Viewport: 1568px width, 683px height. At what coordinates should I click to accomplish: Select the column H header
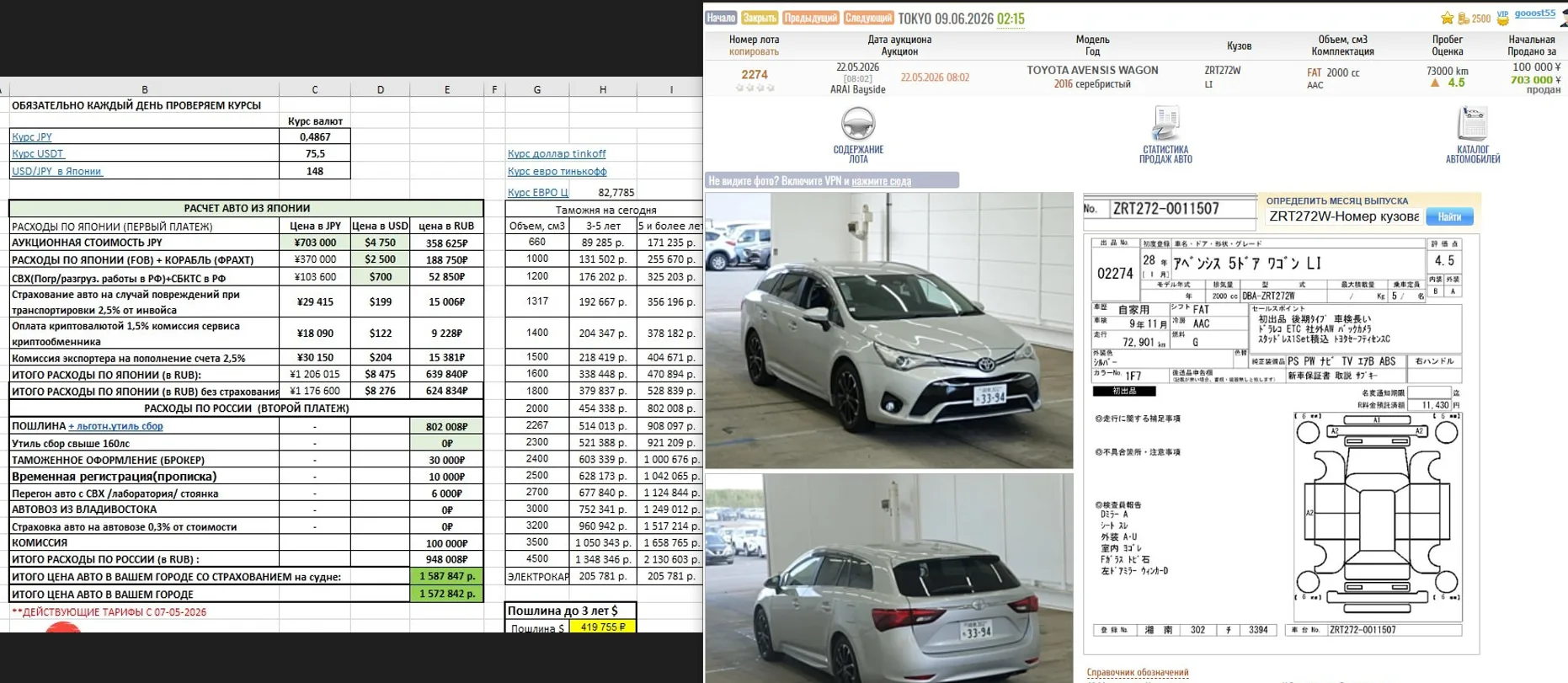point(603,89)
